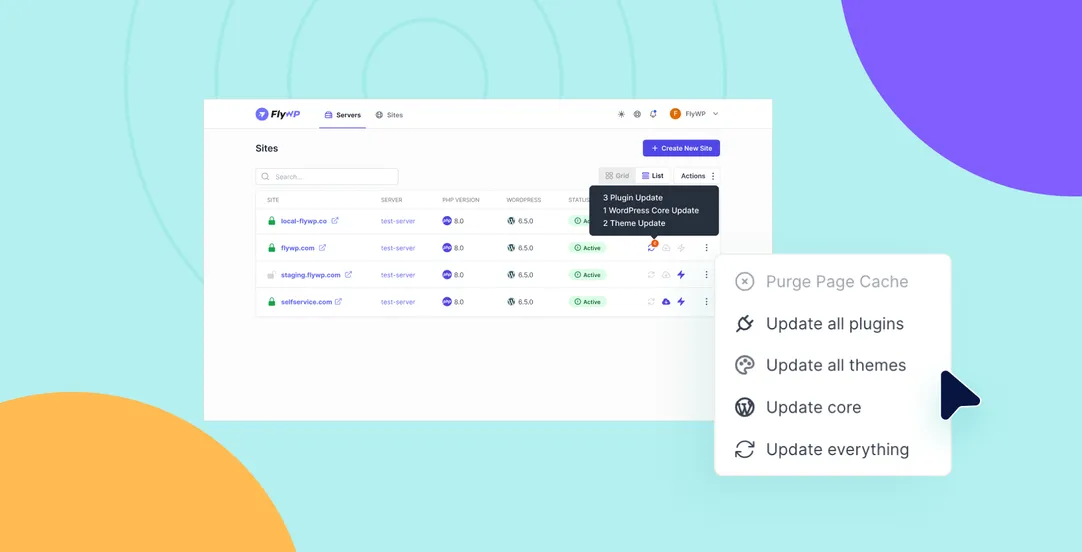Click '2 Theme Update' in tooltip

coord(634,223)
